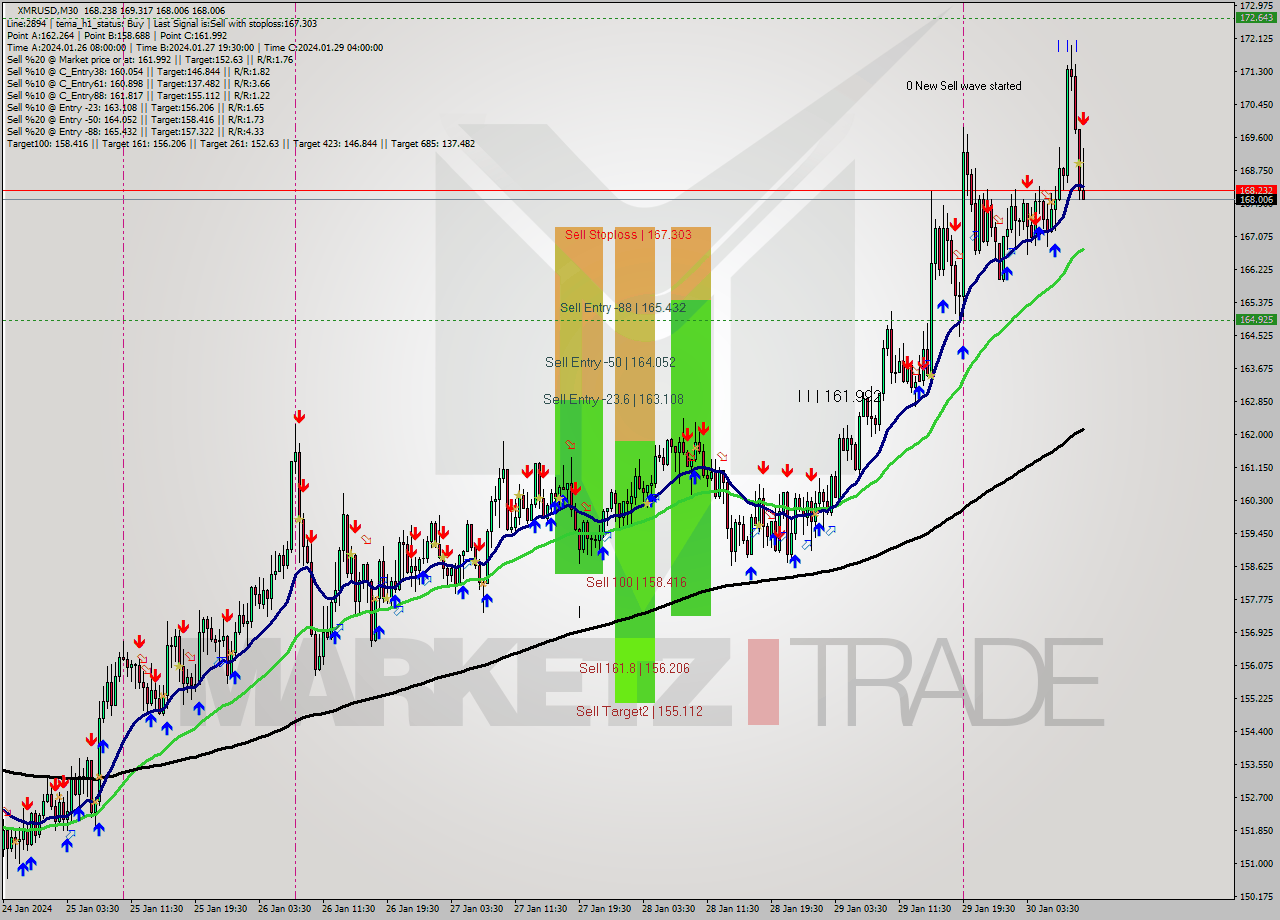Click the 'Target100: 158.416' info line
The height and width of the screenshot is (920, 1280).
(x=241, y=144)
